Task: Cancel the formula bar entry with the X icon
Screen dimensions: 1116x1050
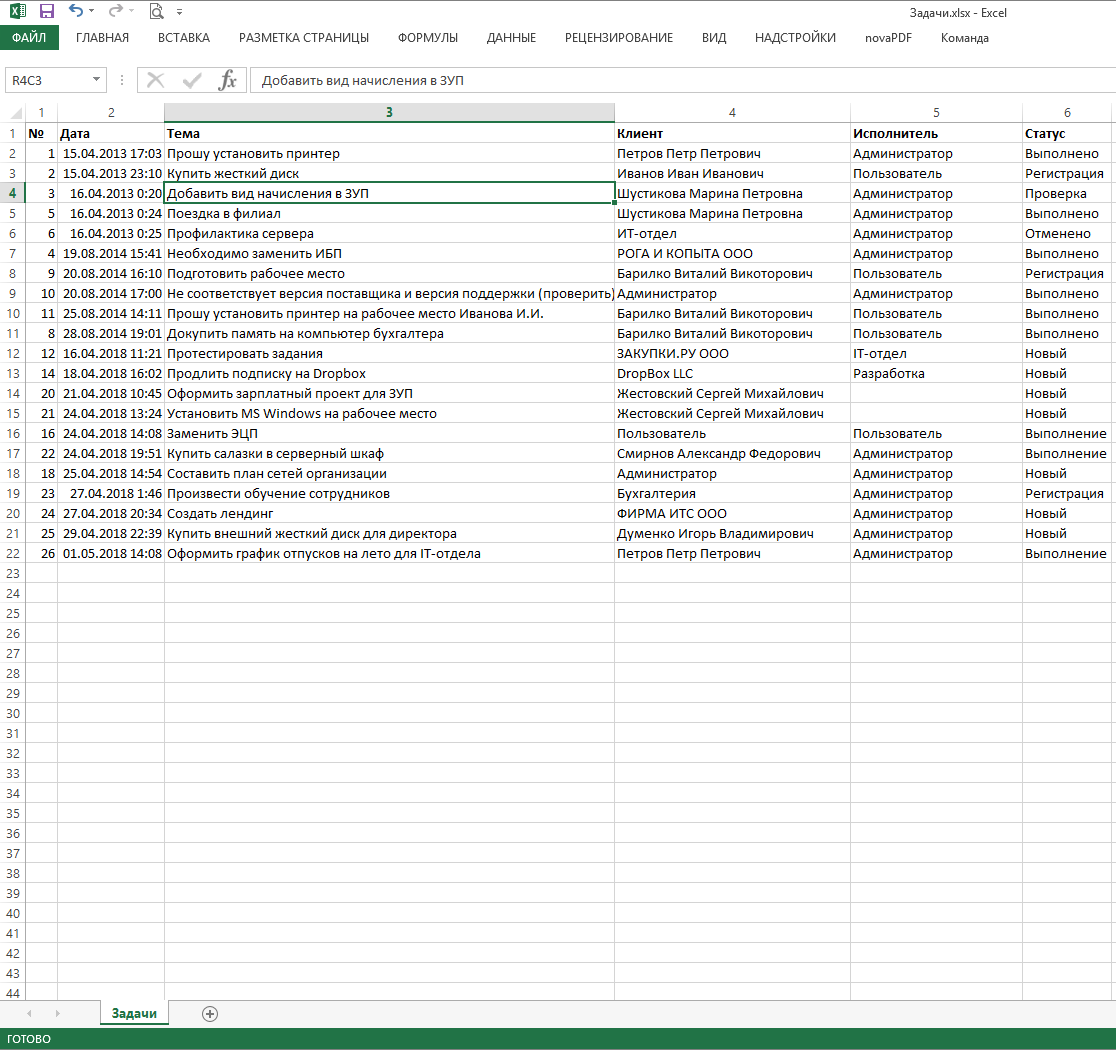Action: (155, 80)
